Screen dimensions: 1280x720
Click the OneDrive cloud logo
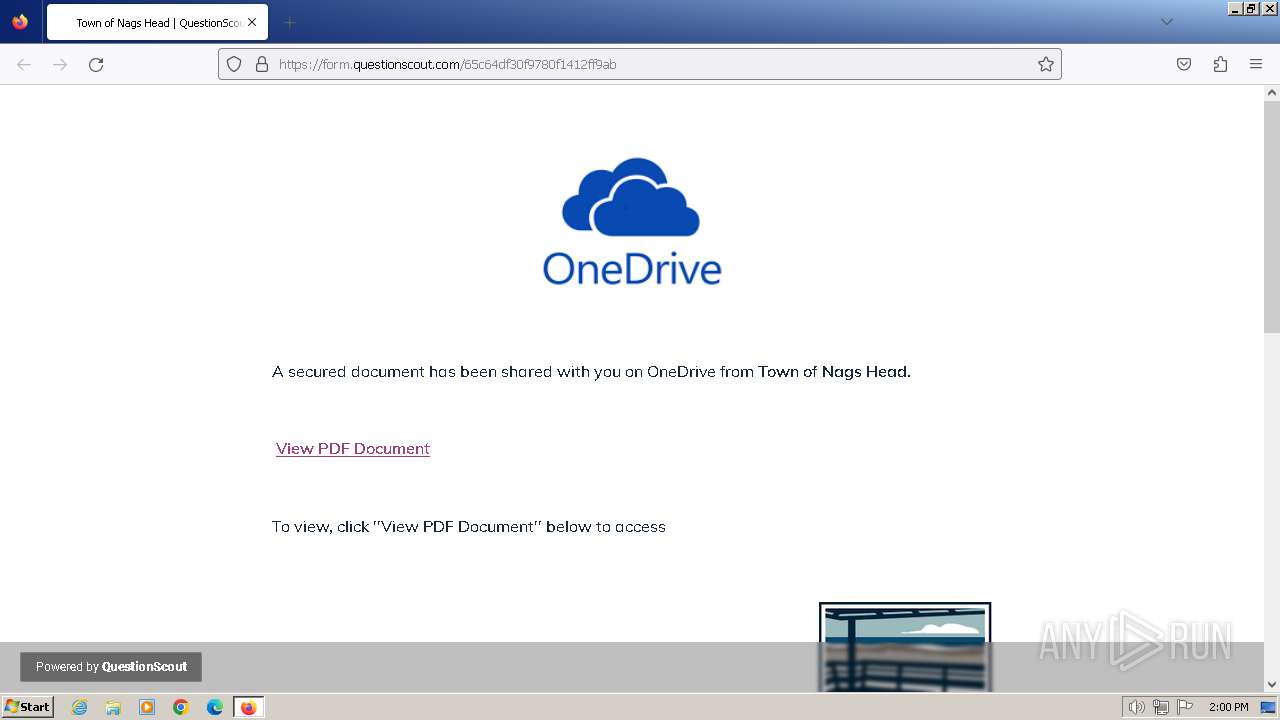click(x=631, y=221)
